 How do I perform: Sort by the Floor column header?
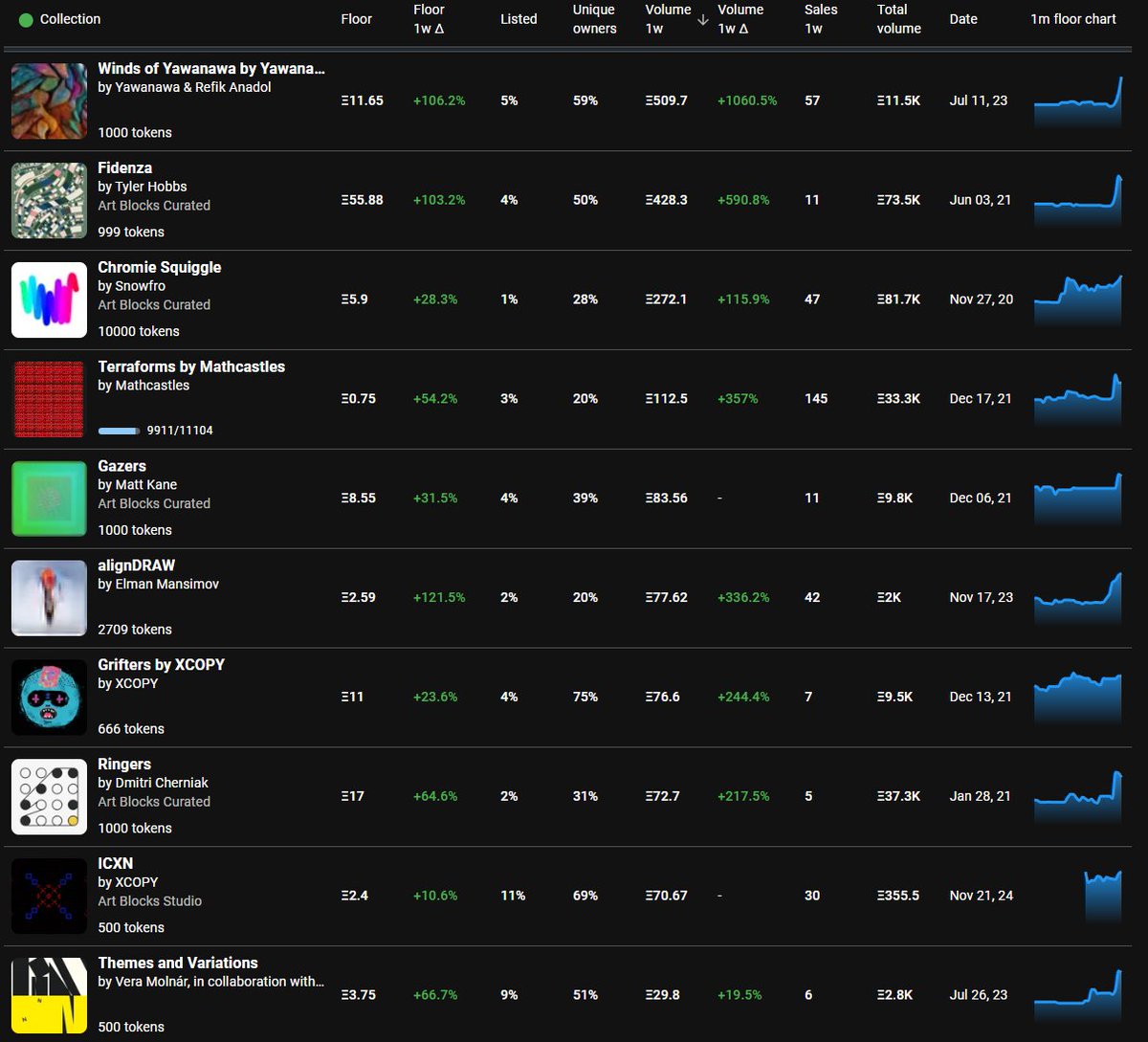pos(356,19)
